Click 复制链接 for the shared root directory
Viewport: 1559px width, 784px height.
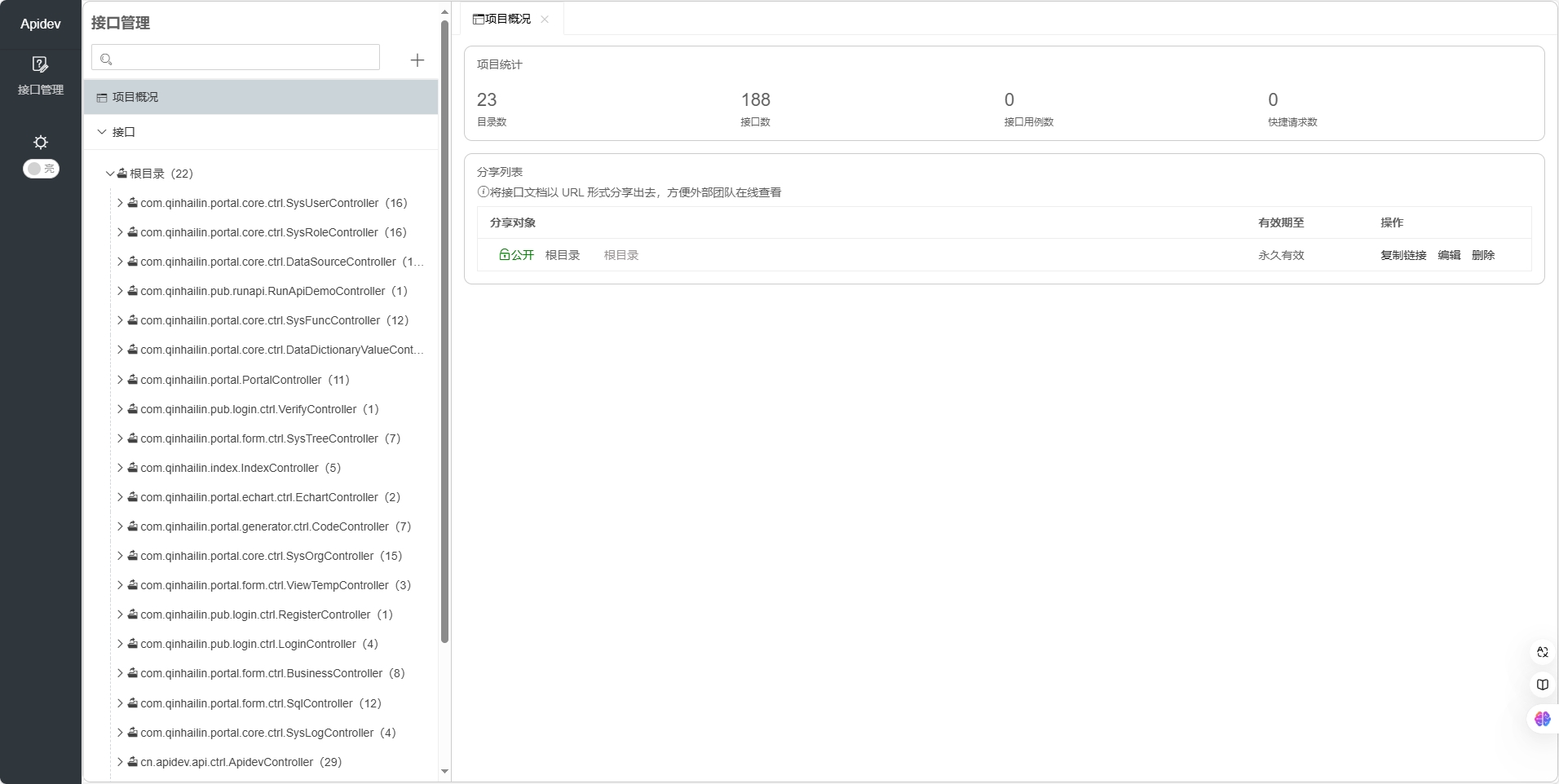pos(1402,255)
